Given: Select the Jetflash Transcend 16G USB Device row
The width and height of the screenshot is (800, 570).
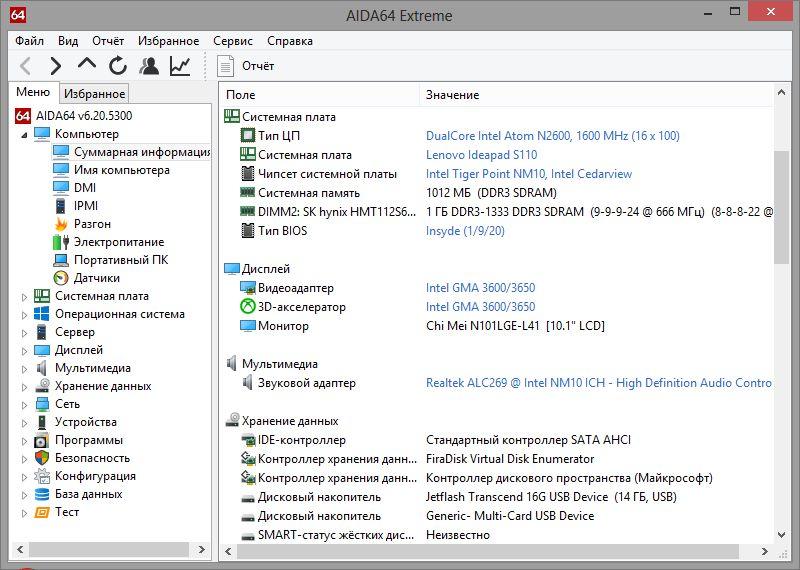Looking at the screenshot, I should pos(498,497).
